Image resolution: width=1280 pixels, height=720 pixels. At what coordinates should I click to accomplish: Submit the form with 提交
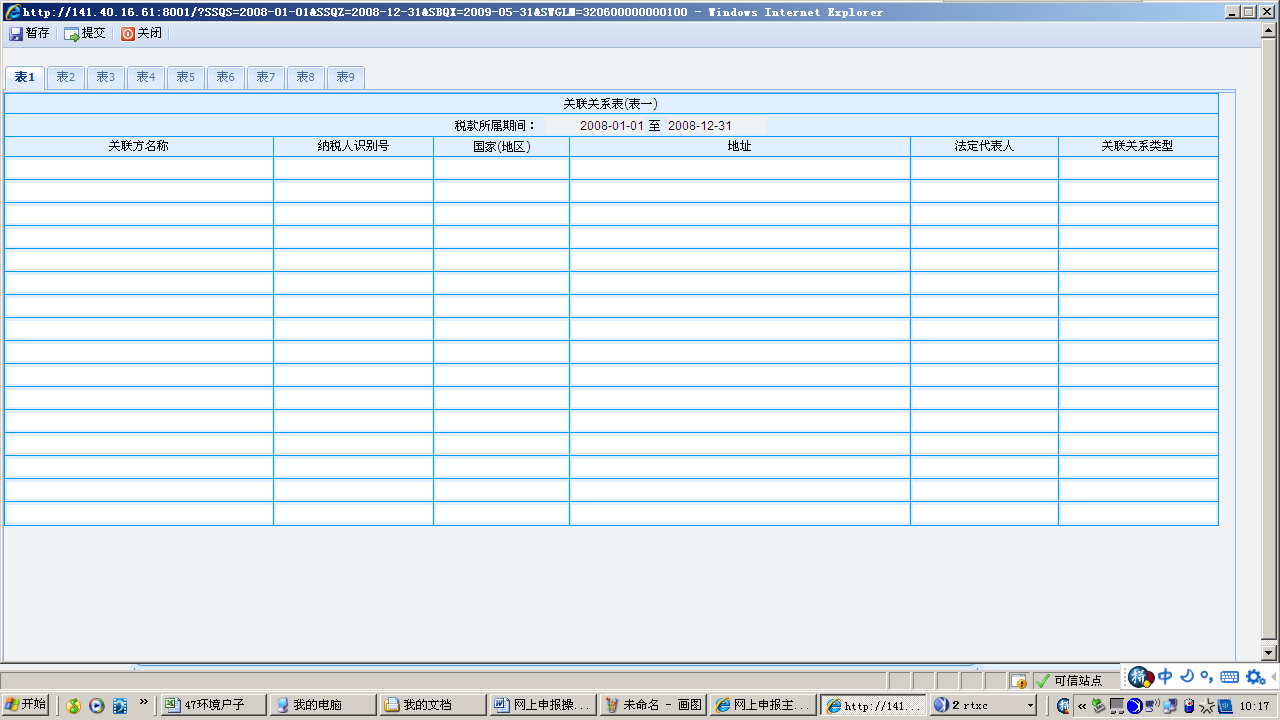coord(85,33)
